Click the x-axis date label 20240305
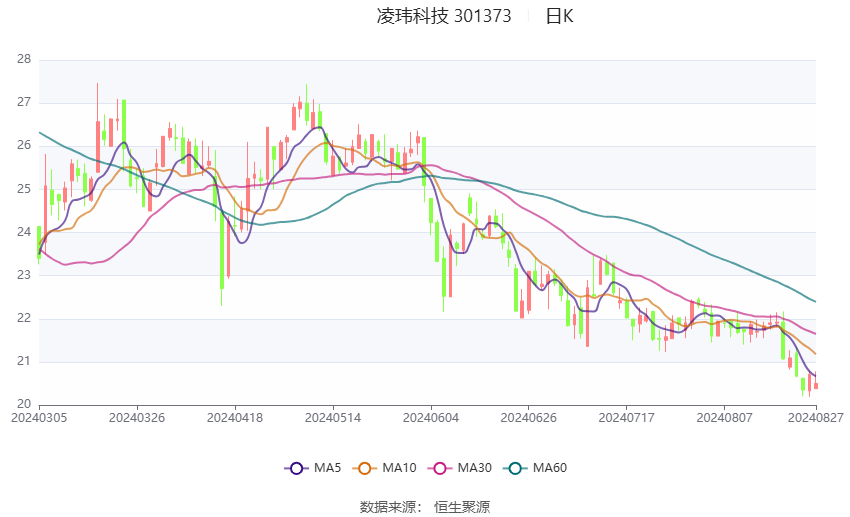 (x=39, y=418)
